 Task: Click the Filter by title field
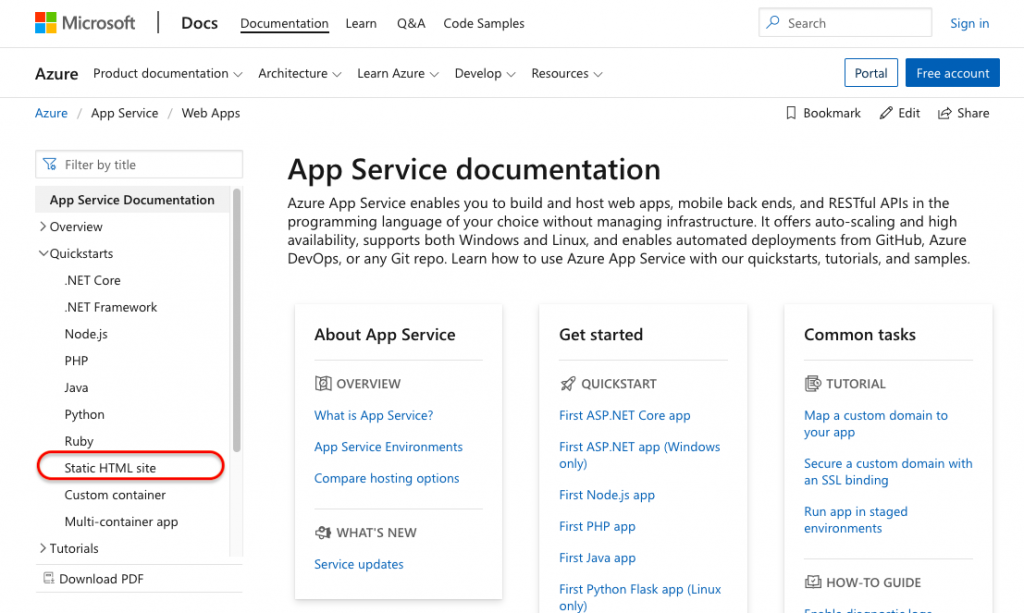coord(139,165)
